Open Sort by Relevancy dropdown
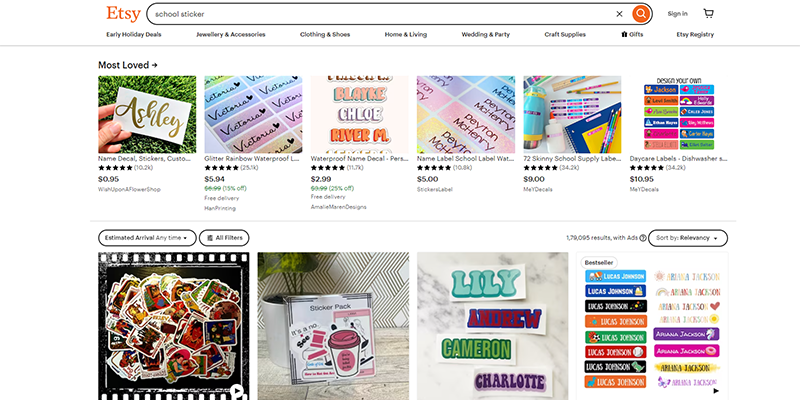Image resolution: width=800 pixels, height=400 pixels. [x=688, y=238]
